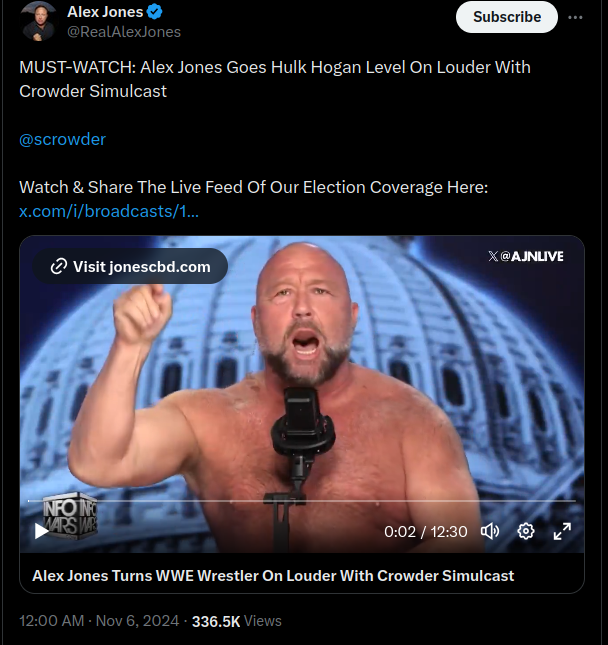
Task: Click the blue verified badge
Action: click(x=155, y=12)
